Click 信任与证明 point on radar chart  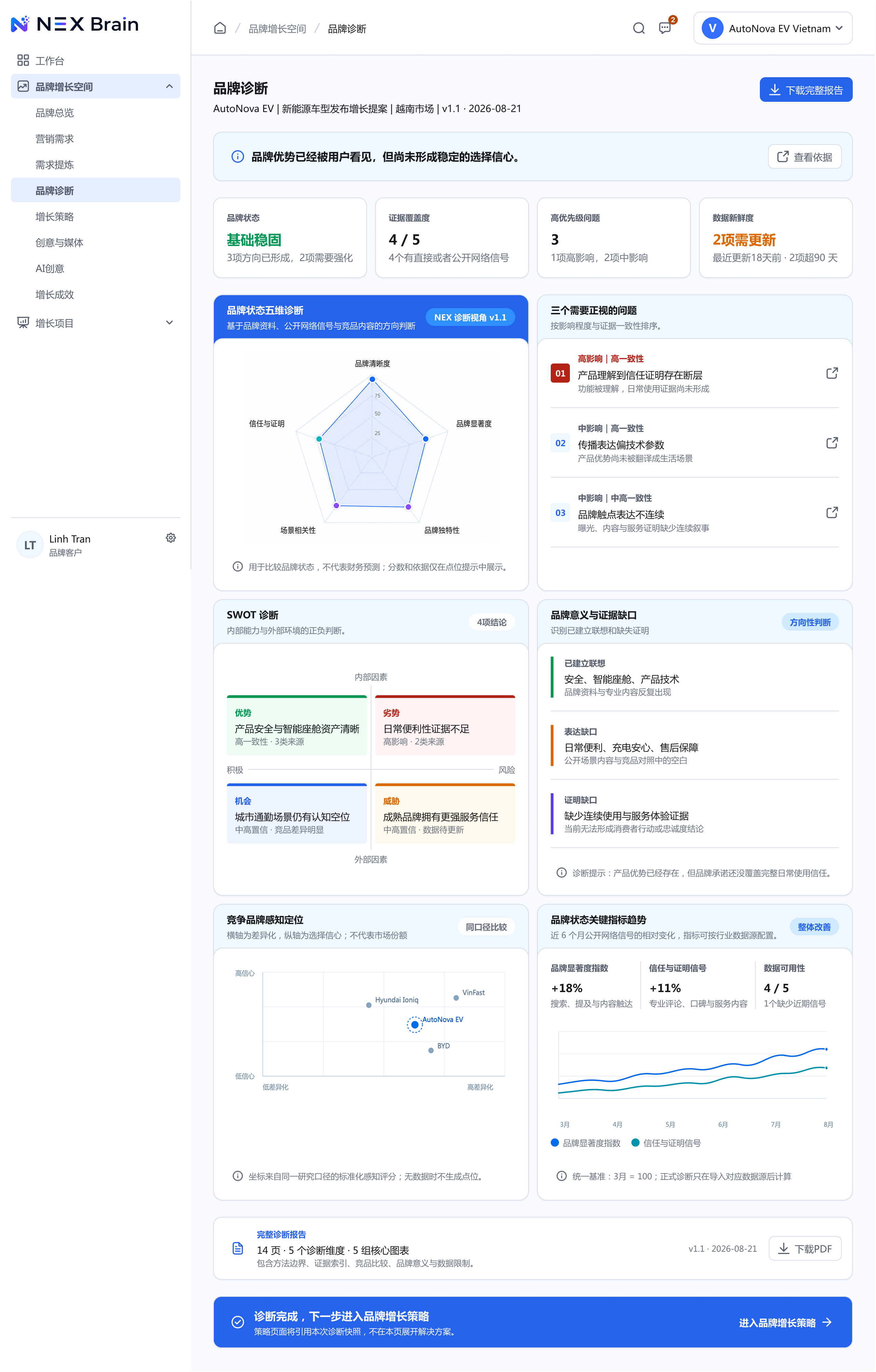point(319,439)
